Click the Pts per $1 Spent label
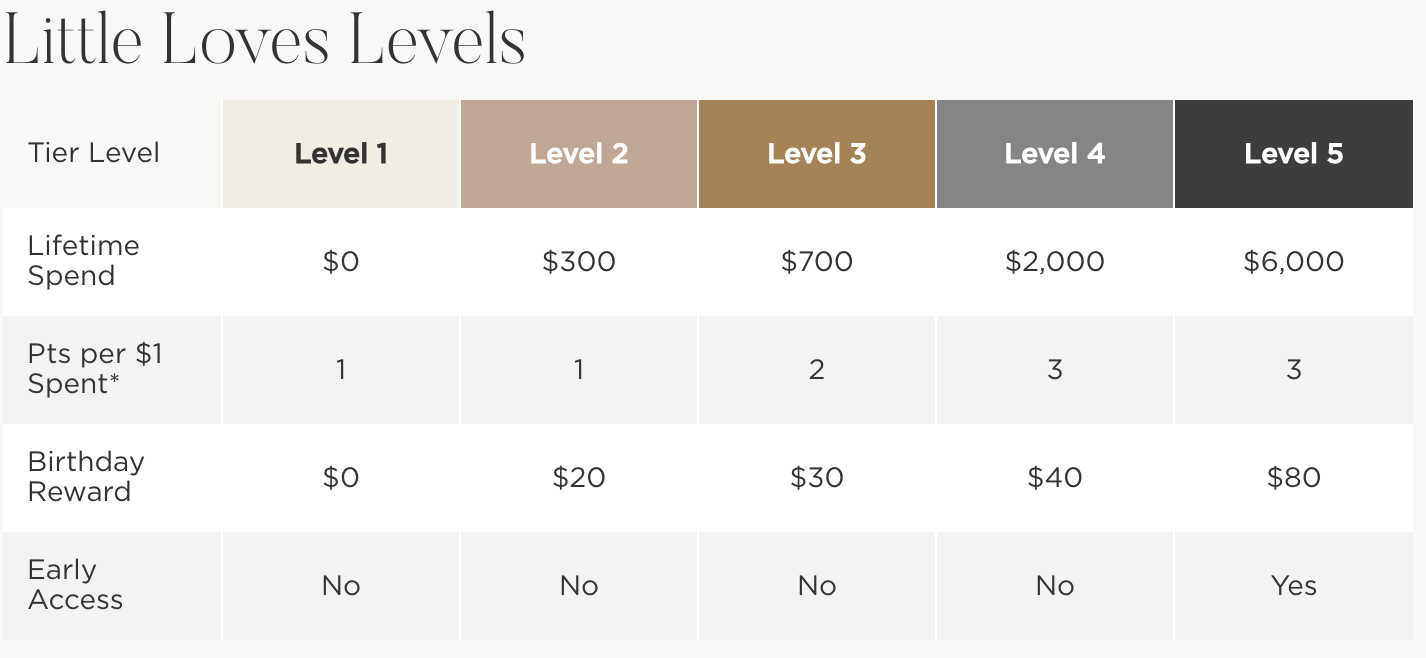Viewport: 1426px width, 658px height. tap(95, 369)
